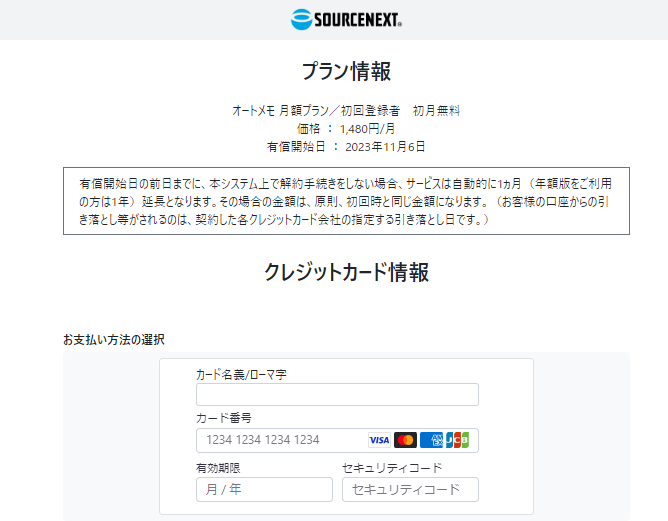Click the American Express icon
This screenshot has width=668, height=521.
coord(431,440)
